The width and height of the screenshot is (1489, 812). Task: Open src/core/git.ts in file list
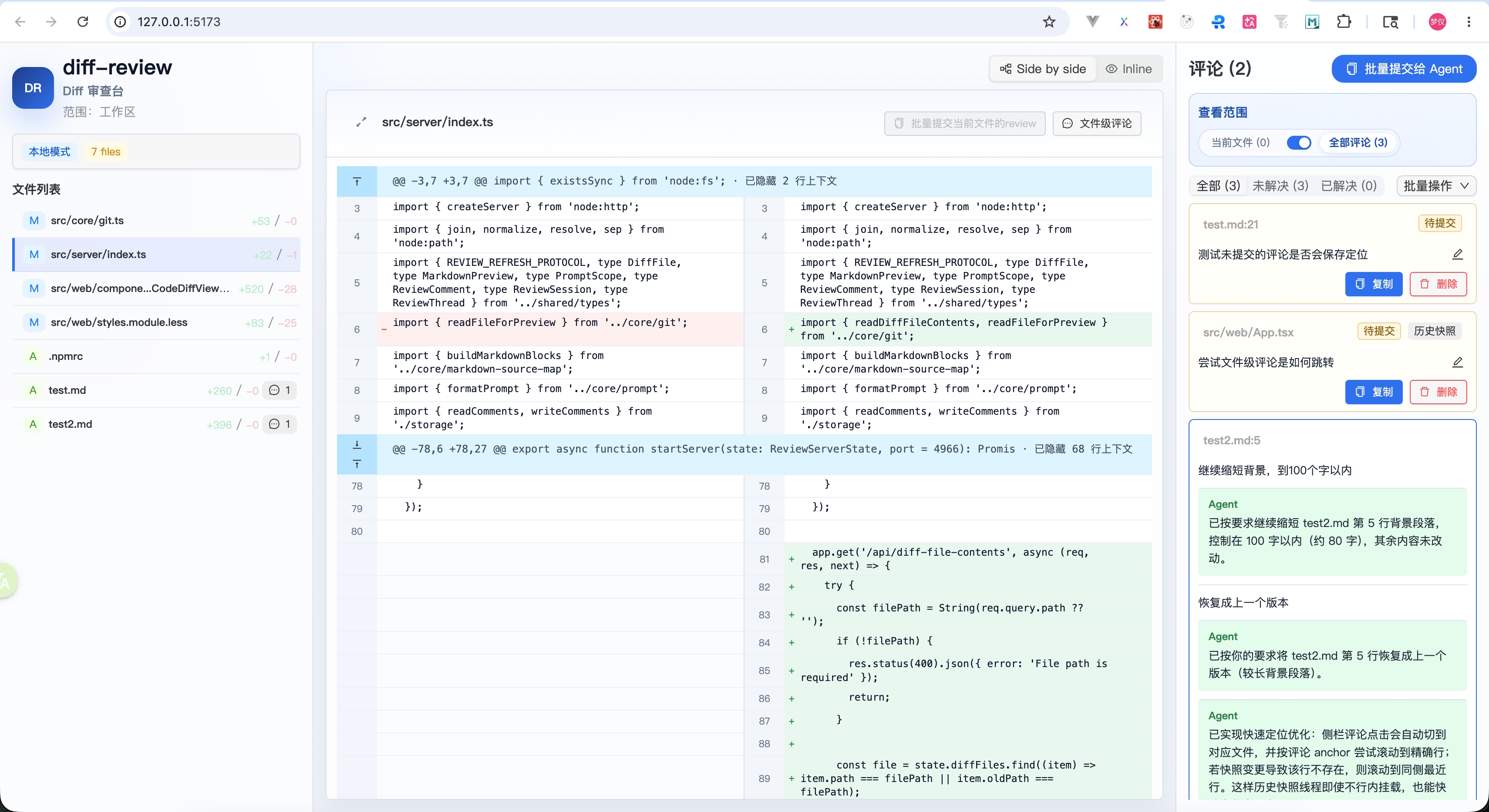point(156,221)
